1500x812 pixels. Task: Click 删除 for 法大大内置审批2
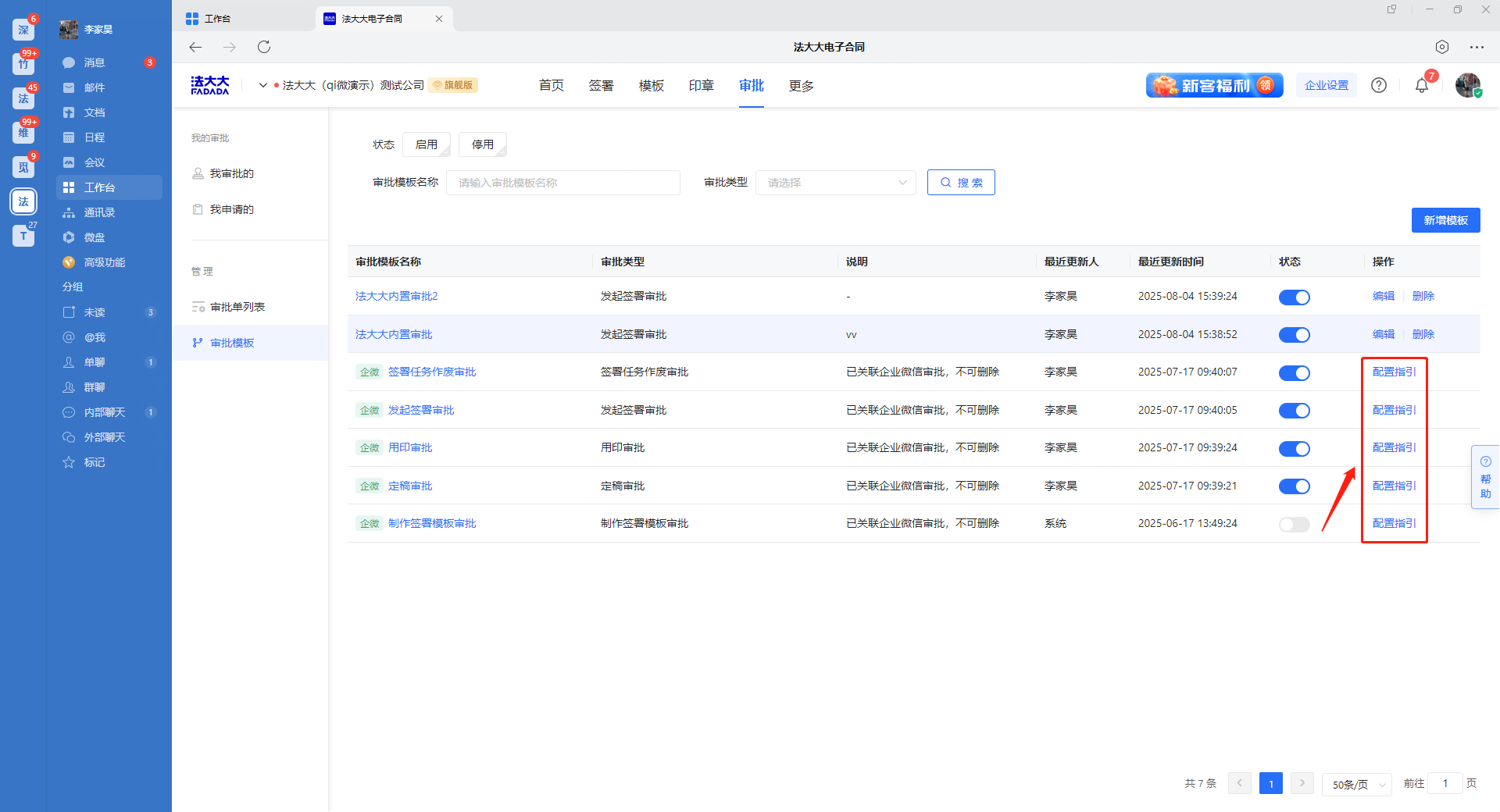click(1423, 296)
